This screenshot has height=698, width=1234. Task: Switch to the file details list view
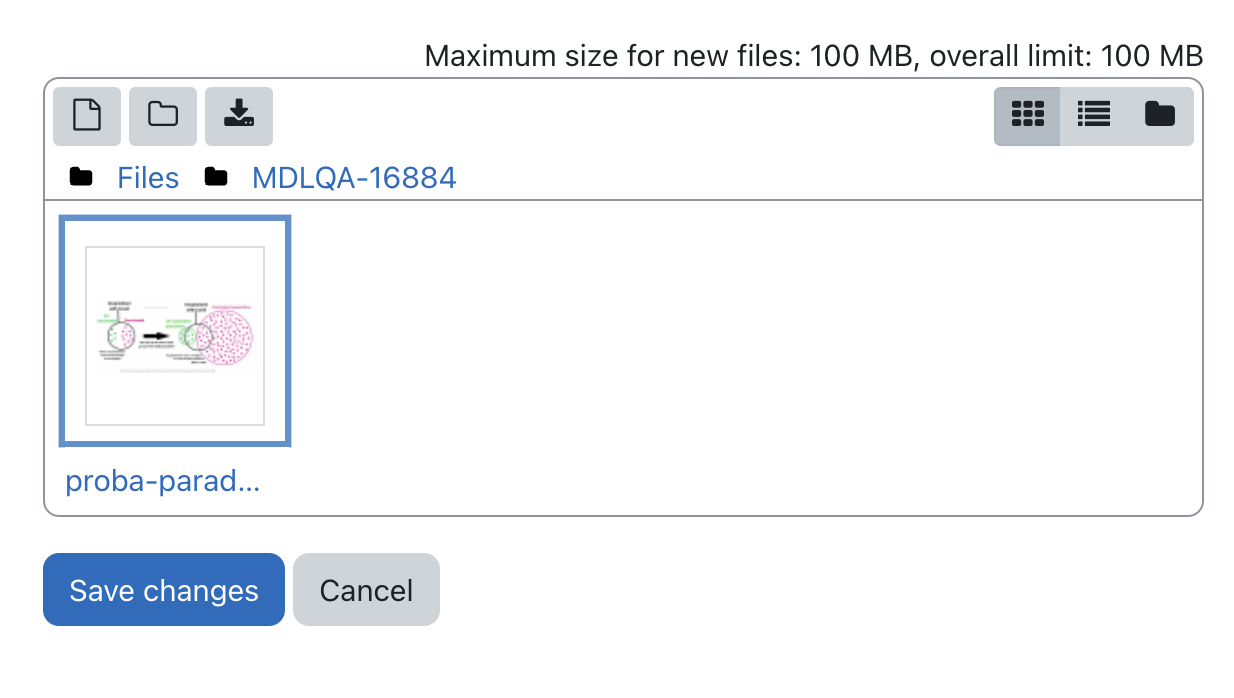pos(1094,116)
